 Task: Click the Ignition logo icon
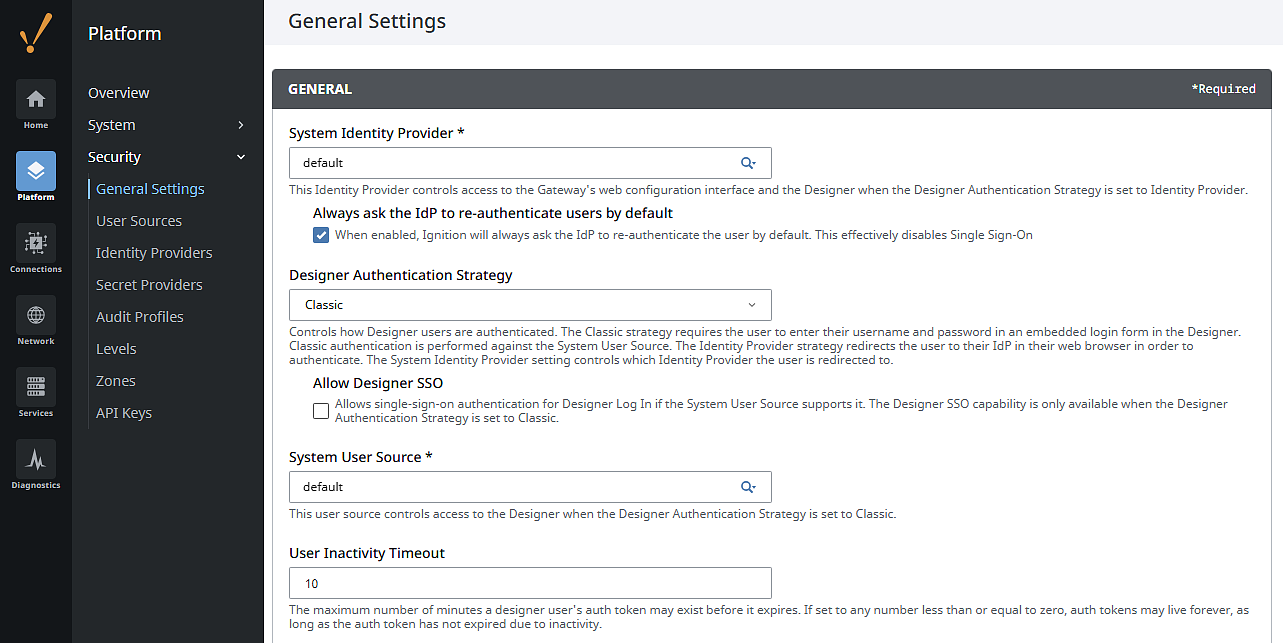click(x=36, y=33)
